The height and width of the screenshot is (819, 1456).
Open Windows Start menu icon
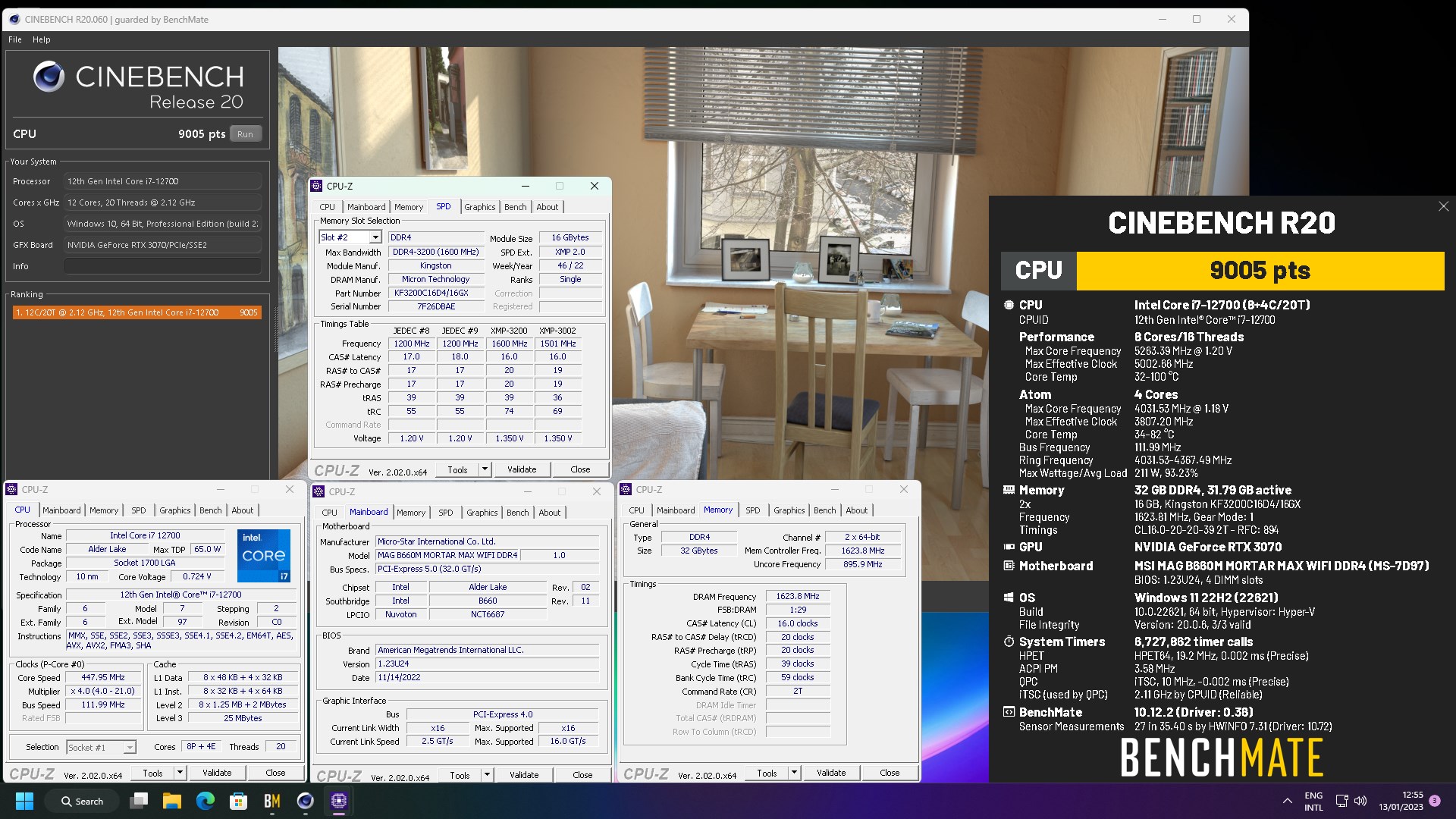[24, 801]
